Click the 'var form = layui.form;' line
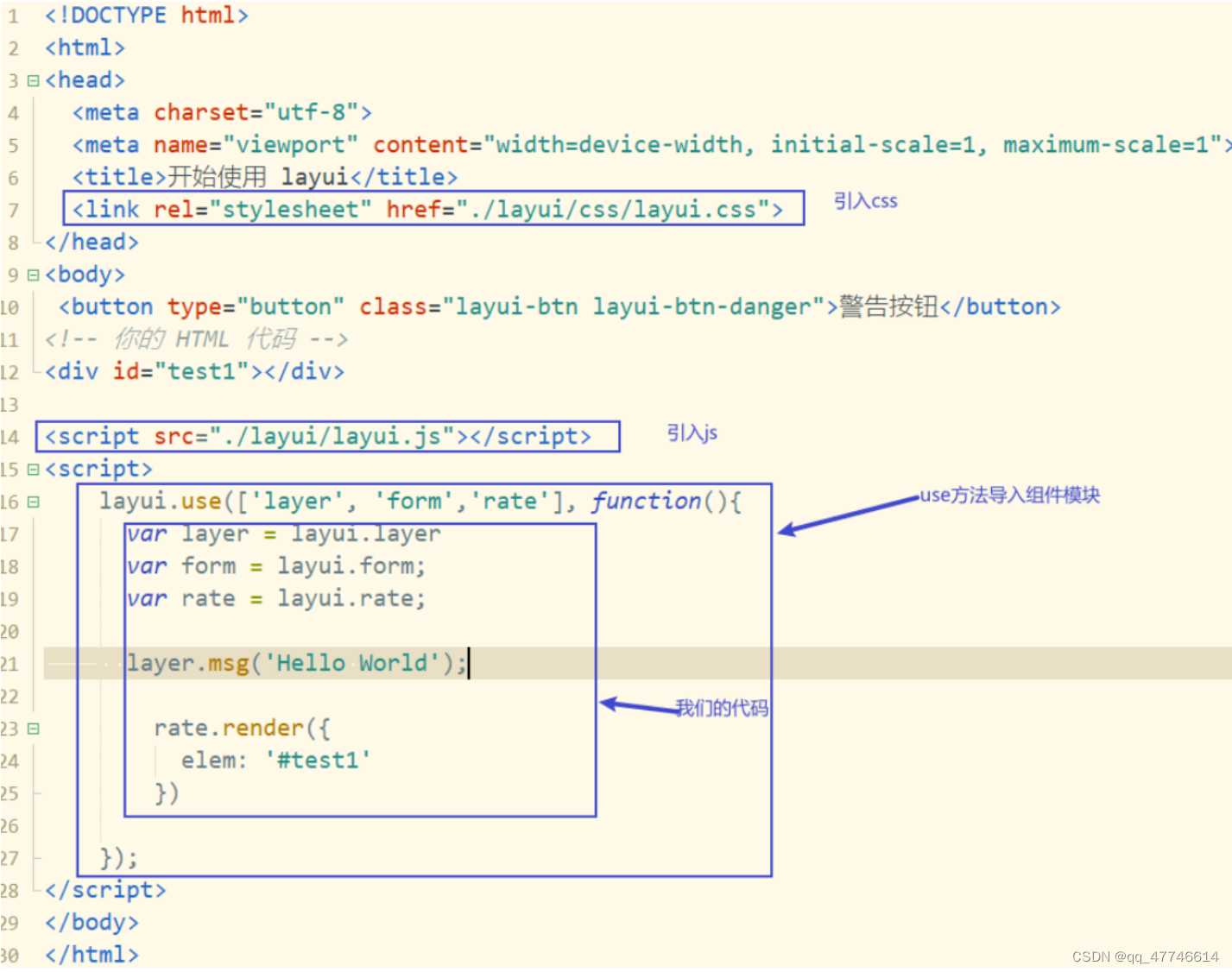The width and height of the screenshot is (1232, 972). point(276,566)
